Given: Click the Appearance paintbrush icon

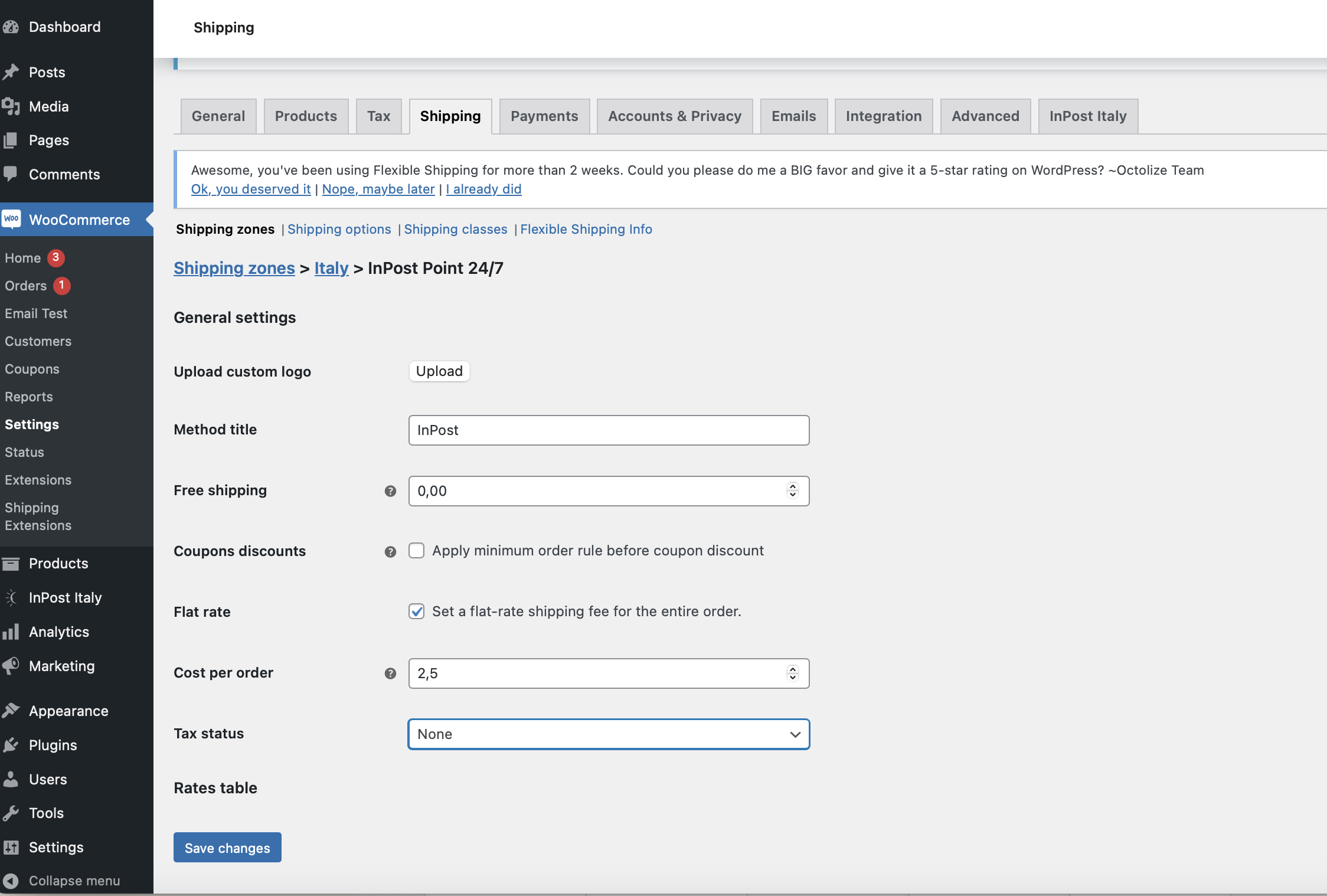Looking at the screenshot, I should [x=11, y=711].
